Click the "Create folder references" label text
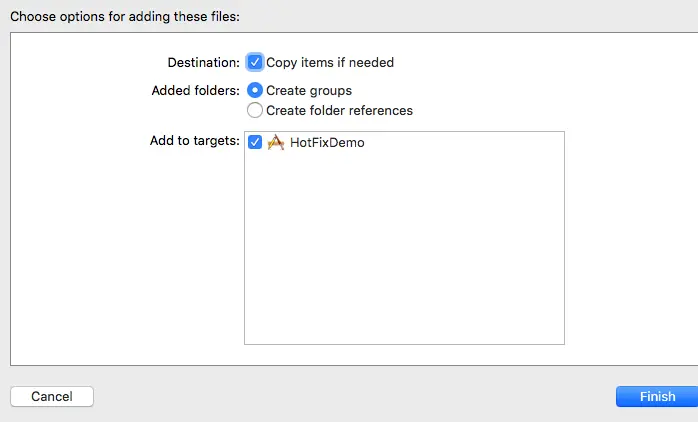This screenshot has width=698, height=422. click(x=339, y=110)
